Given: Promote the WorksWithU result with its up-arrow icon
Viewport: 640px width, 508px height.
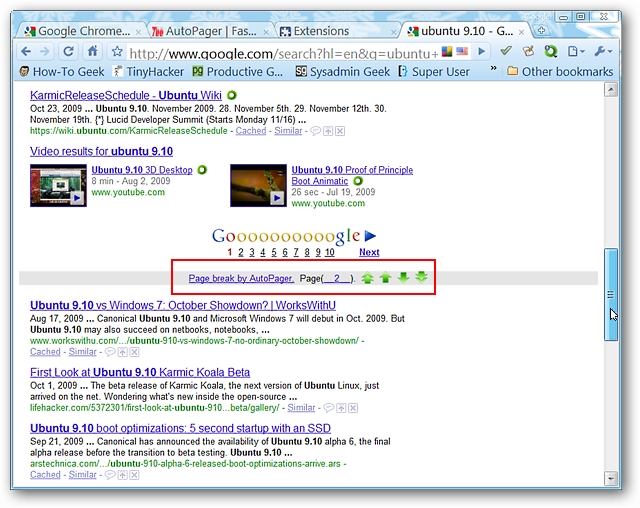Looking at the screenshot, I should (122, 352).
